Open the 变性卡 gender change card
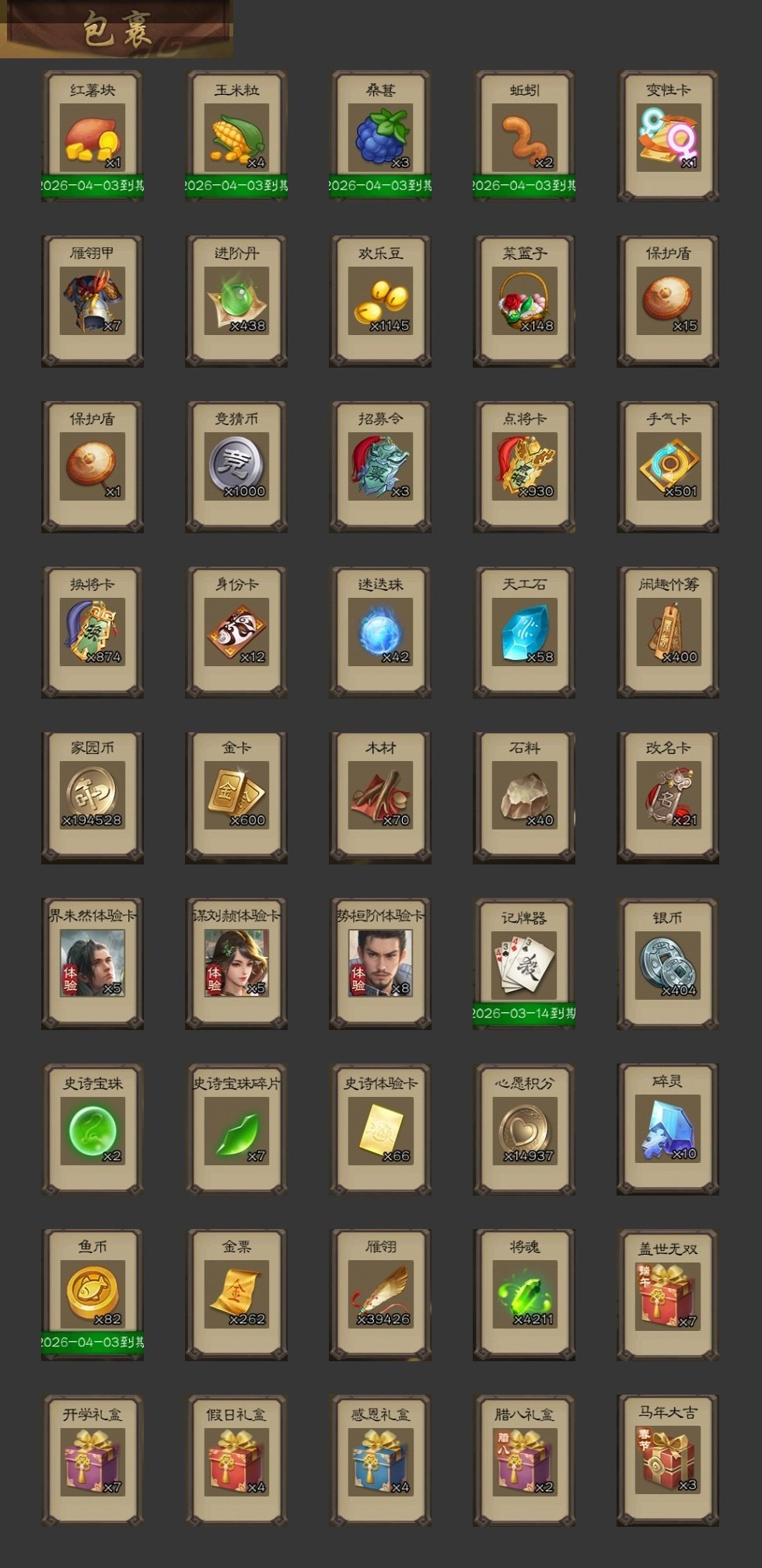This screenshot has height=1568, width=762. click(x=668, y=136)
